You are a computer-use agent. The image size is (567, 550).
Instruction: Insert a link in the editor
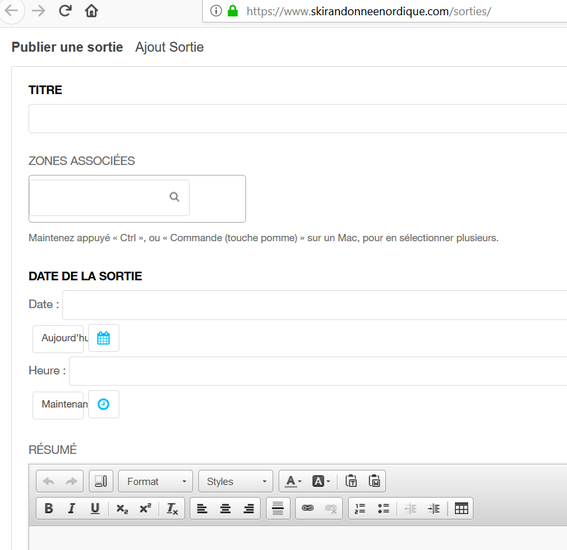pyautogui.click(x=307, y=508)
